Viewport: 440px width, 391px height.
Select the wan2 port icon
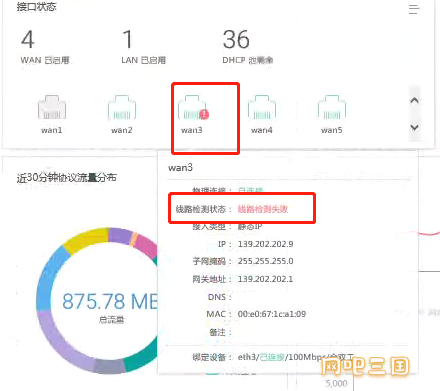tap(122, 107)
